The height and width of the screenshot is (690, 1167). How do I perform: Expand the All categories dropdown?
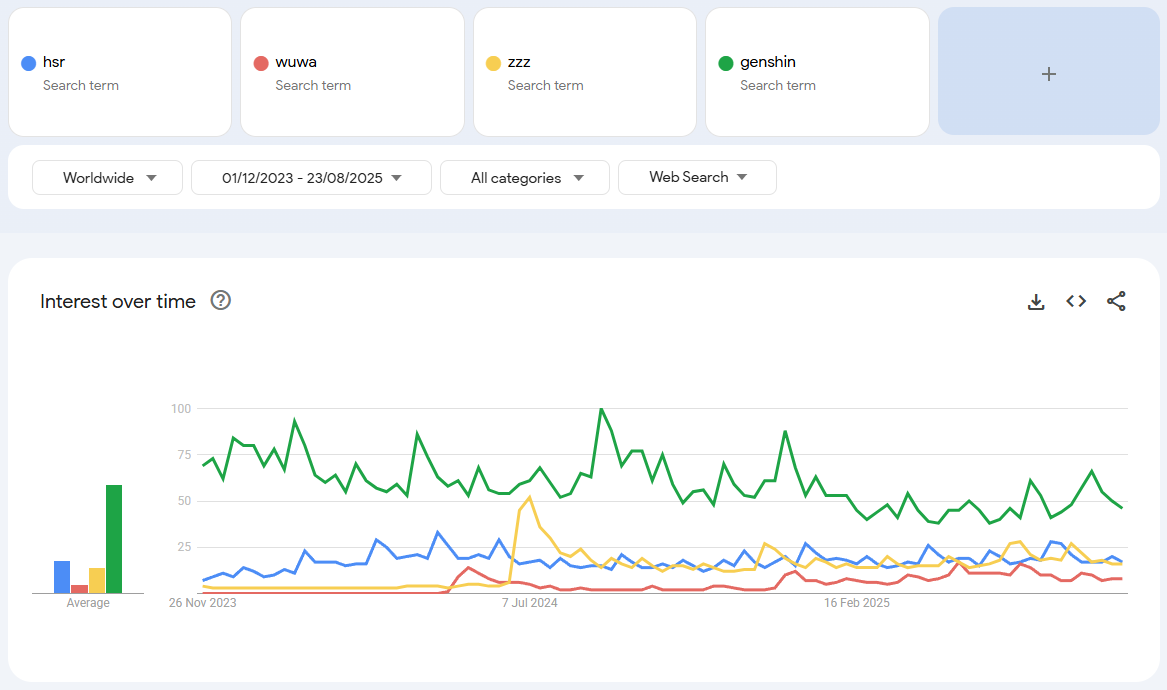(524, 178)
